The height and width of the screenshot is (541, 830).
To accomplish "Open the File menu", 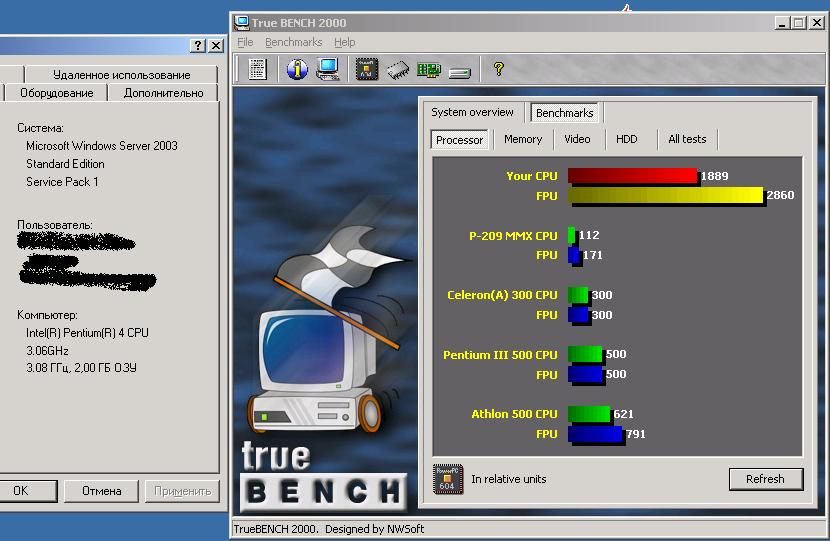I will (245, 42).
